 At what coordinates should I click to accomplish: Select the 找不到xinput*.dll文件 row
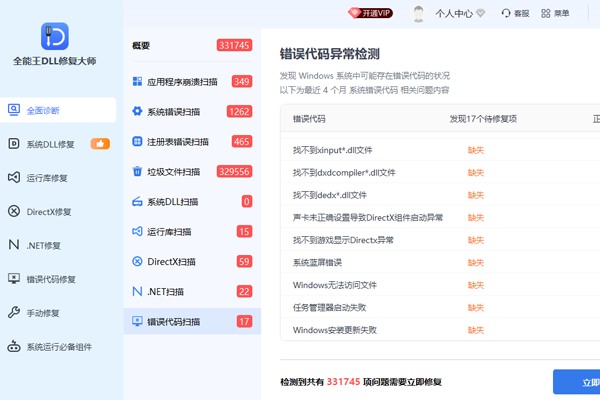tap(440, 150)
